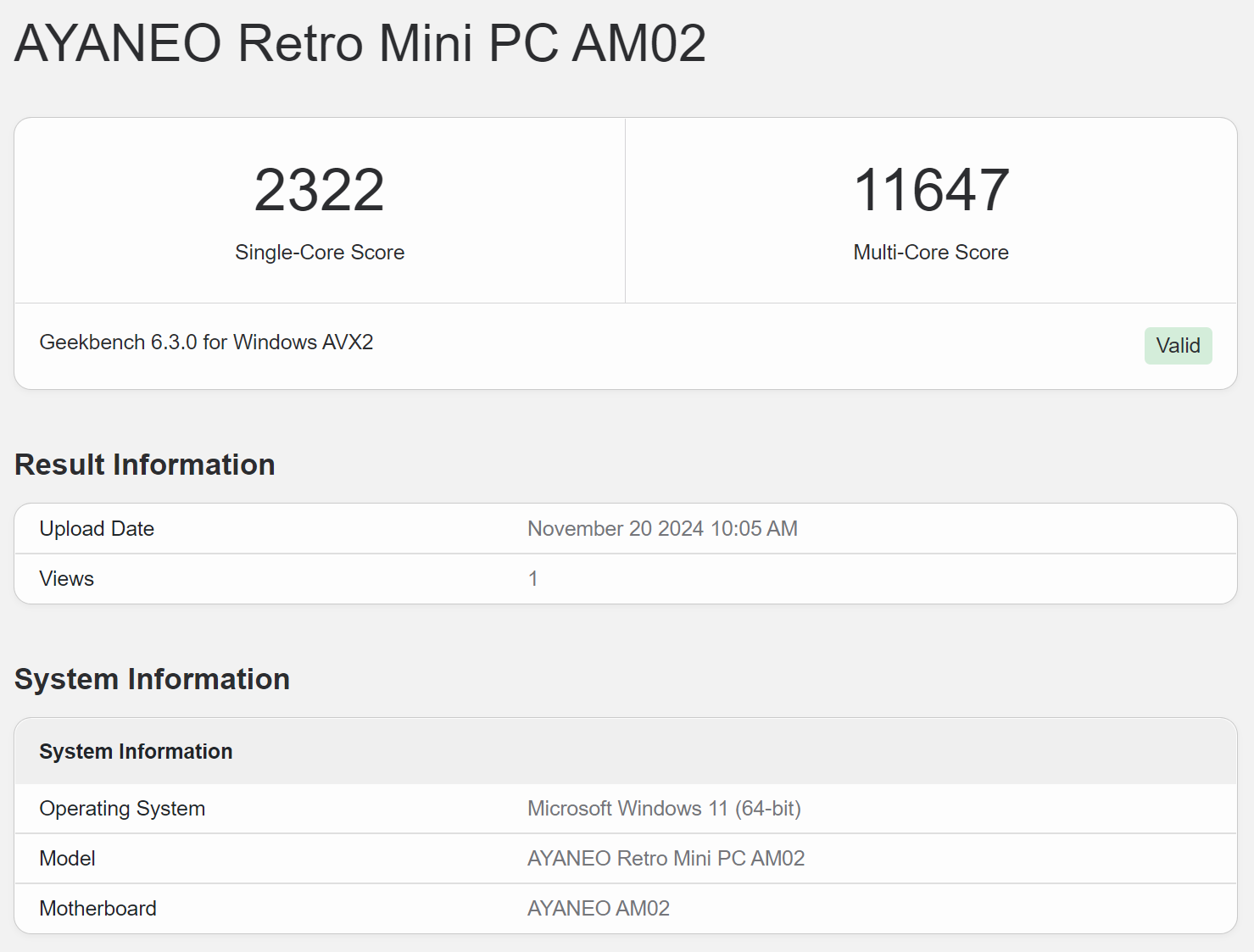The image size is (1254, 952).
Task: Click the 2322 single-core score number
Action: pos(320,190)
